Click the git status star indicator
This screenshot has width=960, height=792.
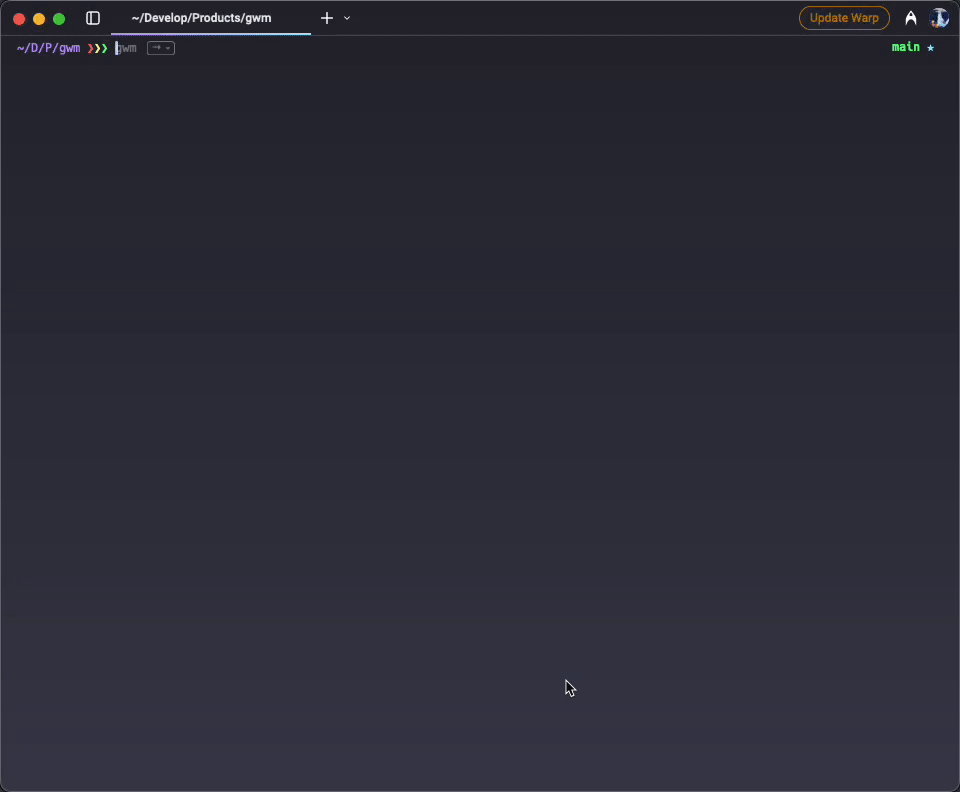[x=931, y=48]
